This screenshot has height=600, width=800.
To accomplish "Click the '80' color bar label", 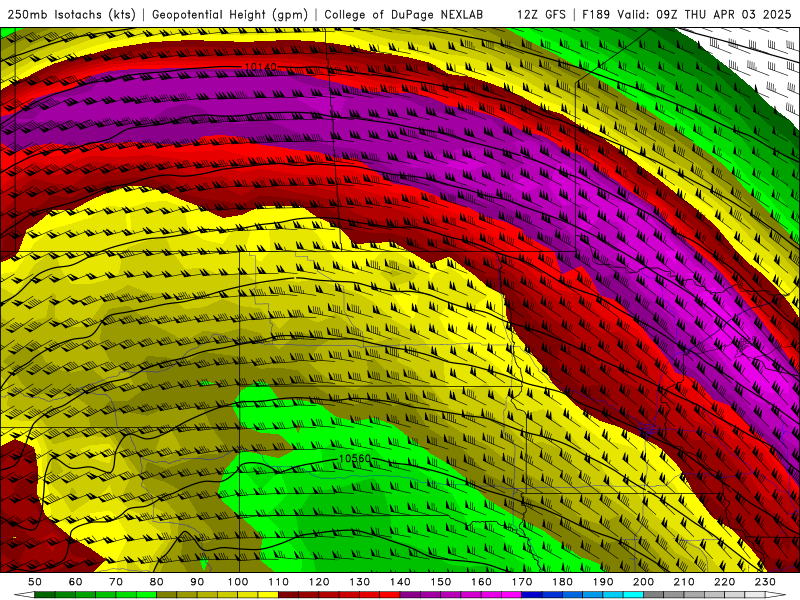I will pyautogui.click(x=157, y=582).
